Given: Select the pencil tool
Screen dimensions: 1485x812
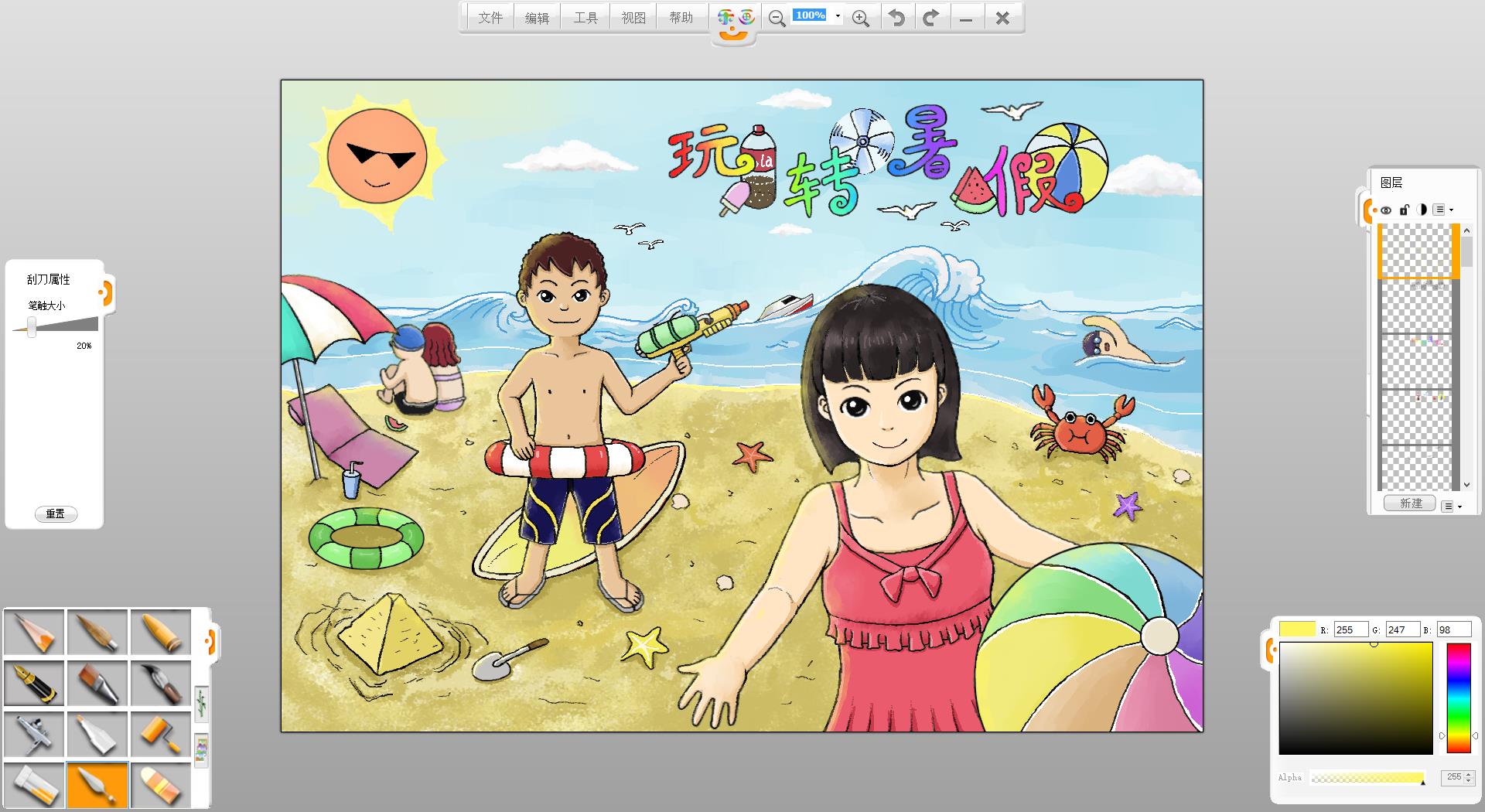Looking at the screenshot, I should (35, 632).
